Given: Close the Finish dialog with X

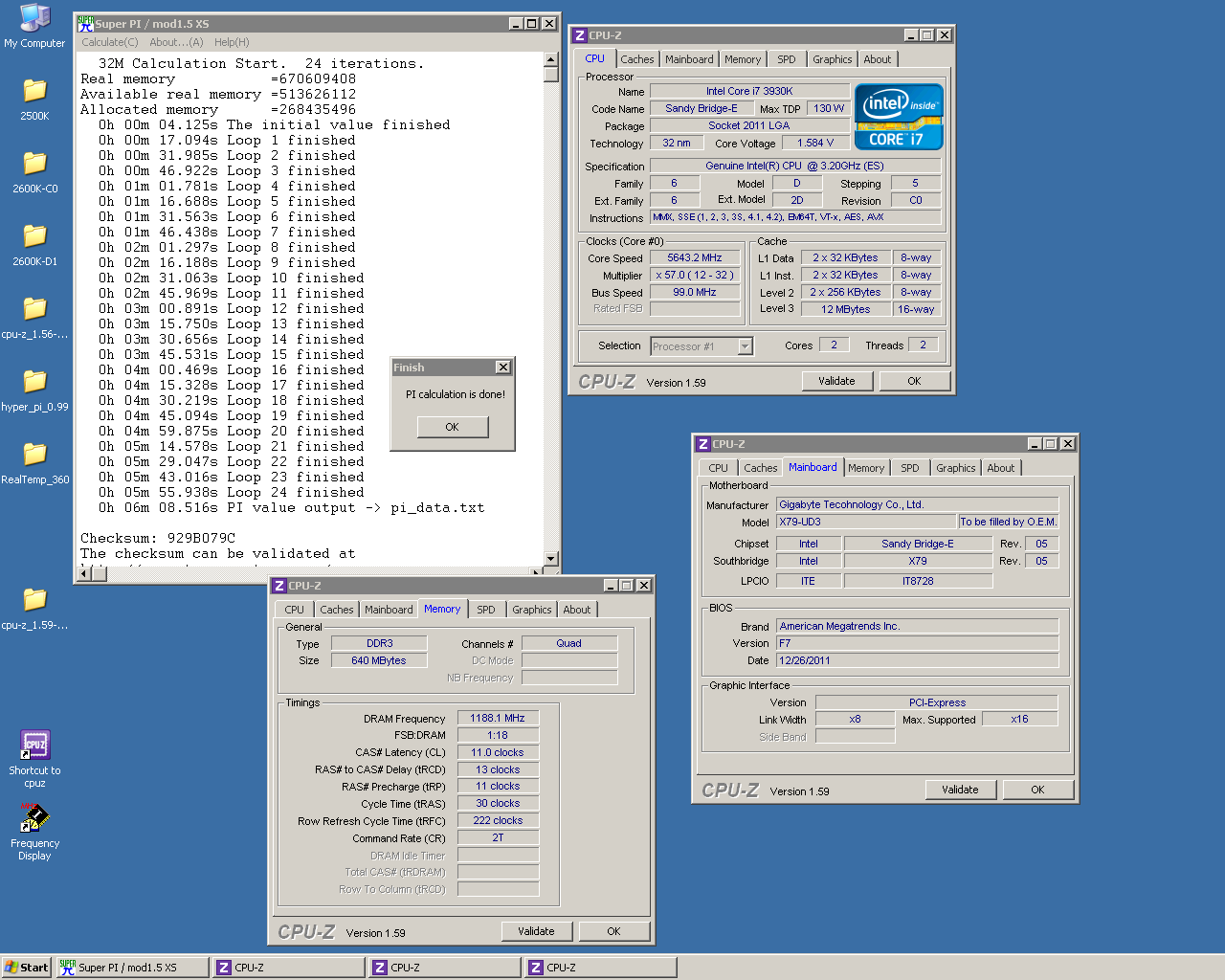Looking at the screenshot, I should (x=503, y=367).
